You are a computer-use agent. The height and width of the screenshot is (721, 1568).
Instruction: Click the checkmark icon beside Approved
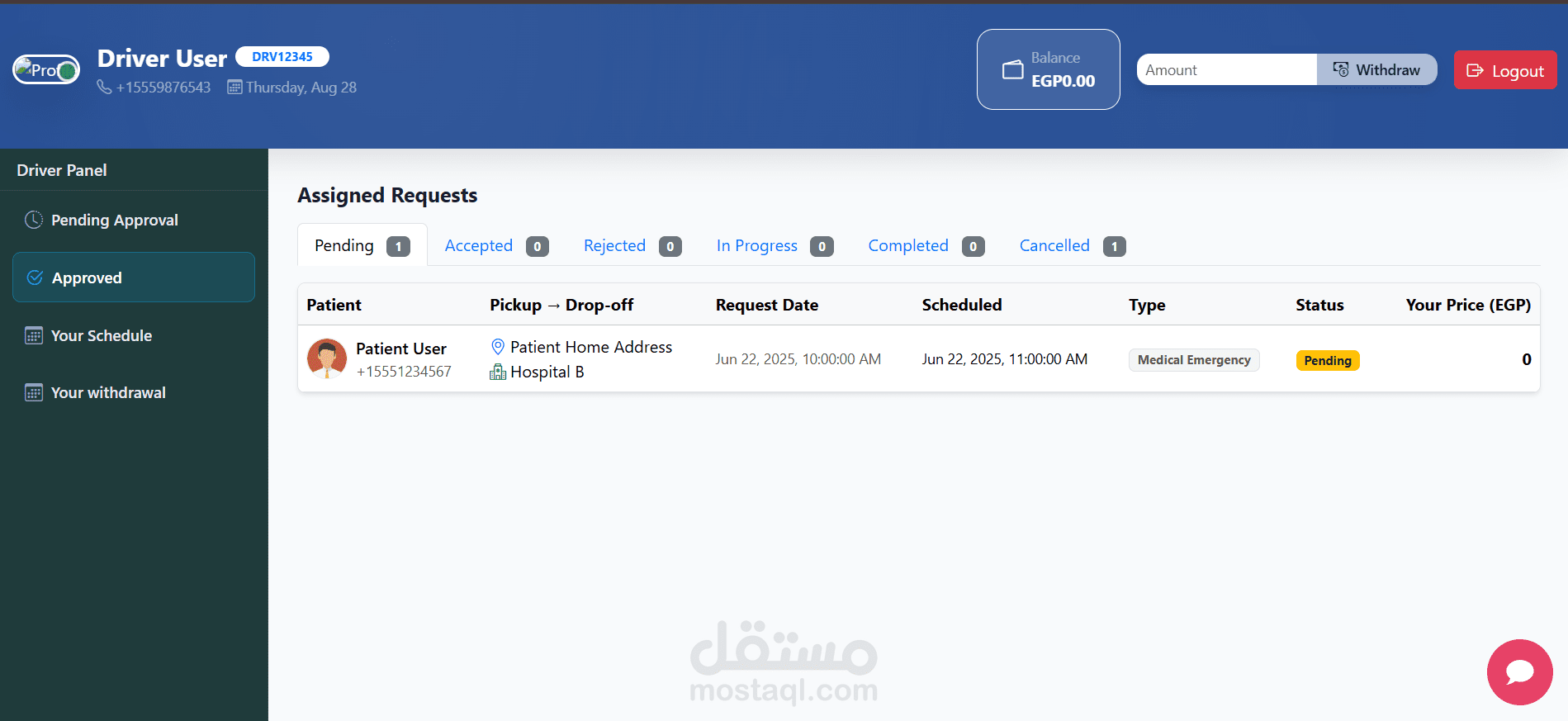pyautogui.click(x=35, y=277)
